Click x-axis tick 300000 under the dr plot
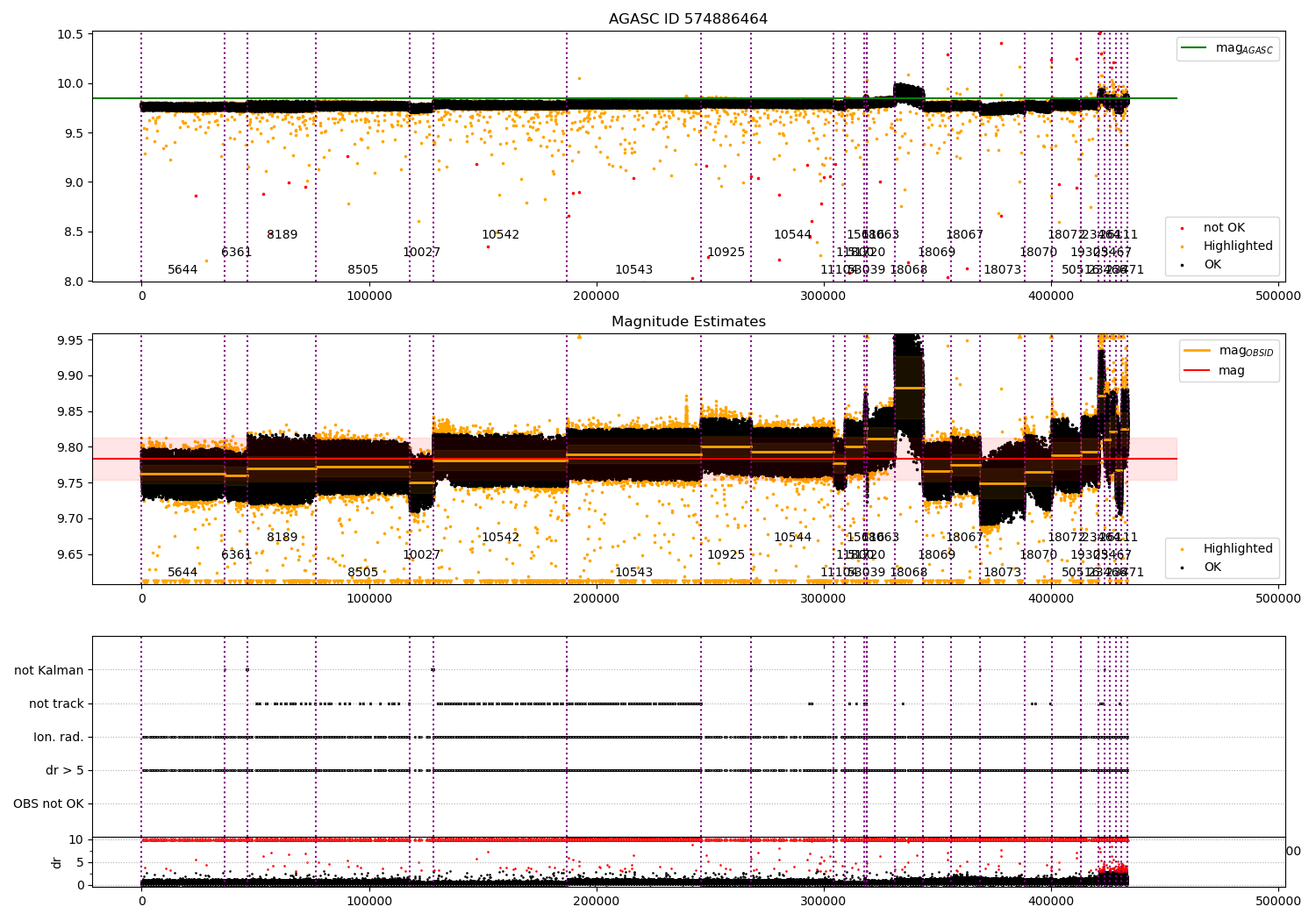This screenshot has height=921, width=1316. coord(824,901)
